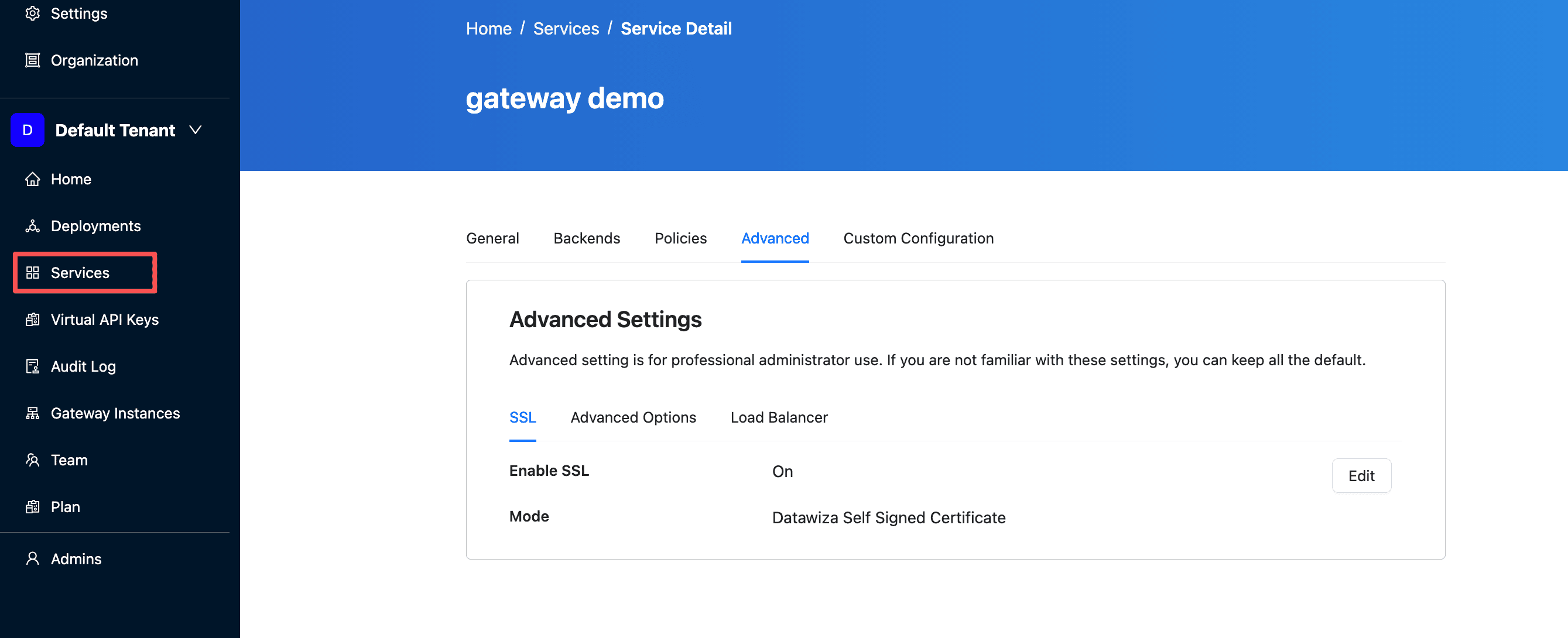Open the Deployments page
Viewport: 1568px width, 638px height.
tap(95, 227)
